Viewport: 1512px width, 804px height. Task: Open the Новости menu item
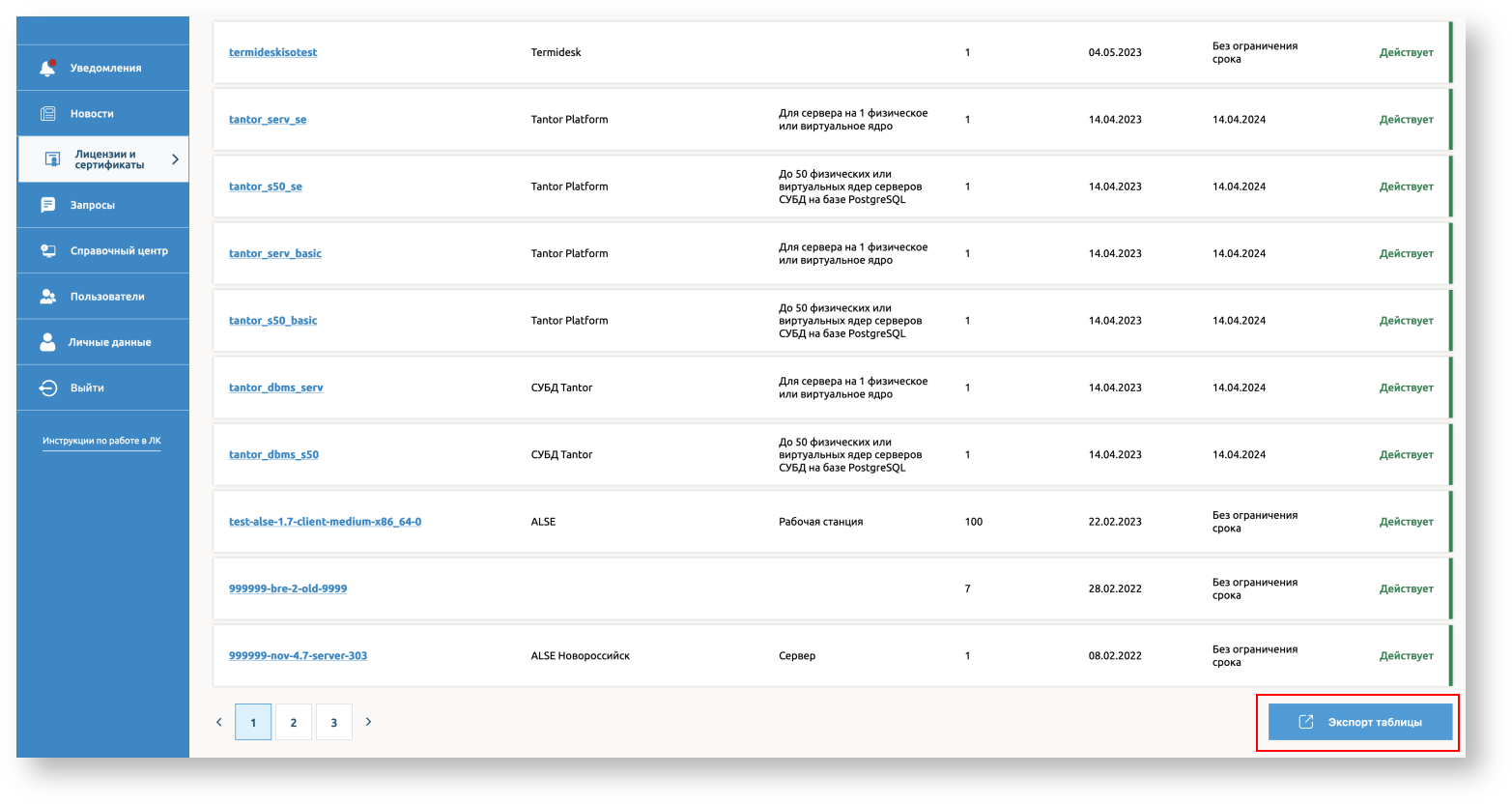[92, 114]
